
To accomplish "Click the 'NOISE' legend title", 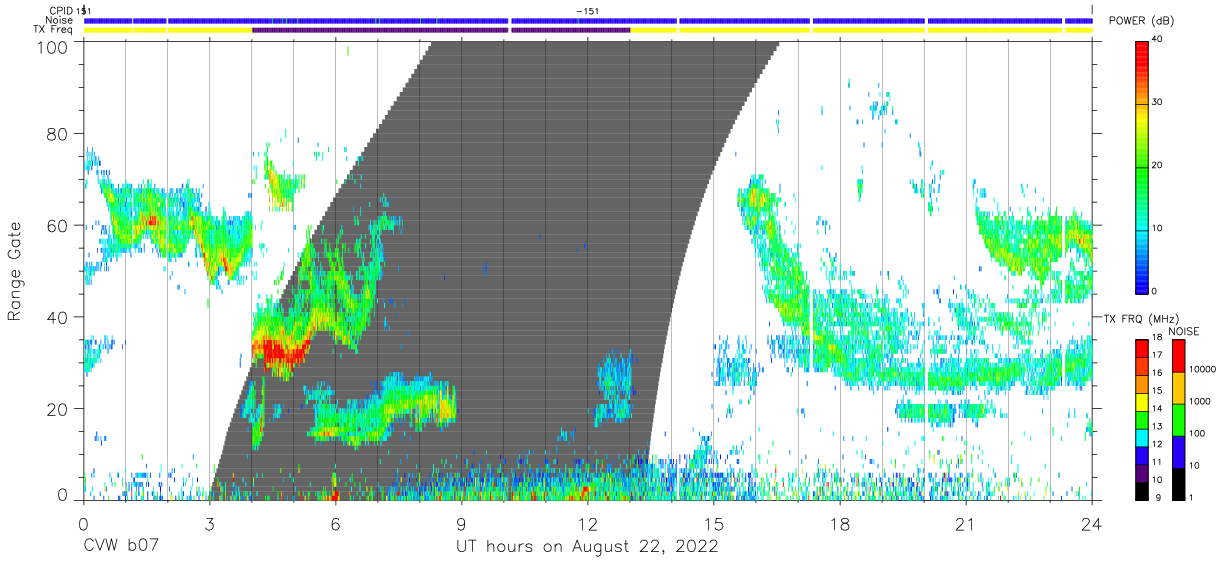I will [x=1183, y=331].
